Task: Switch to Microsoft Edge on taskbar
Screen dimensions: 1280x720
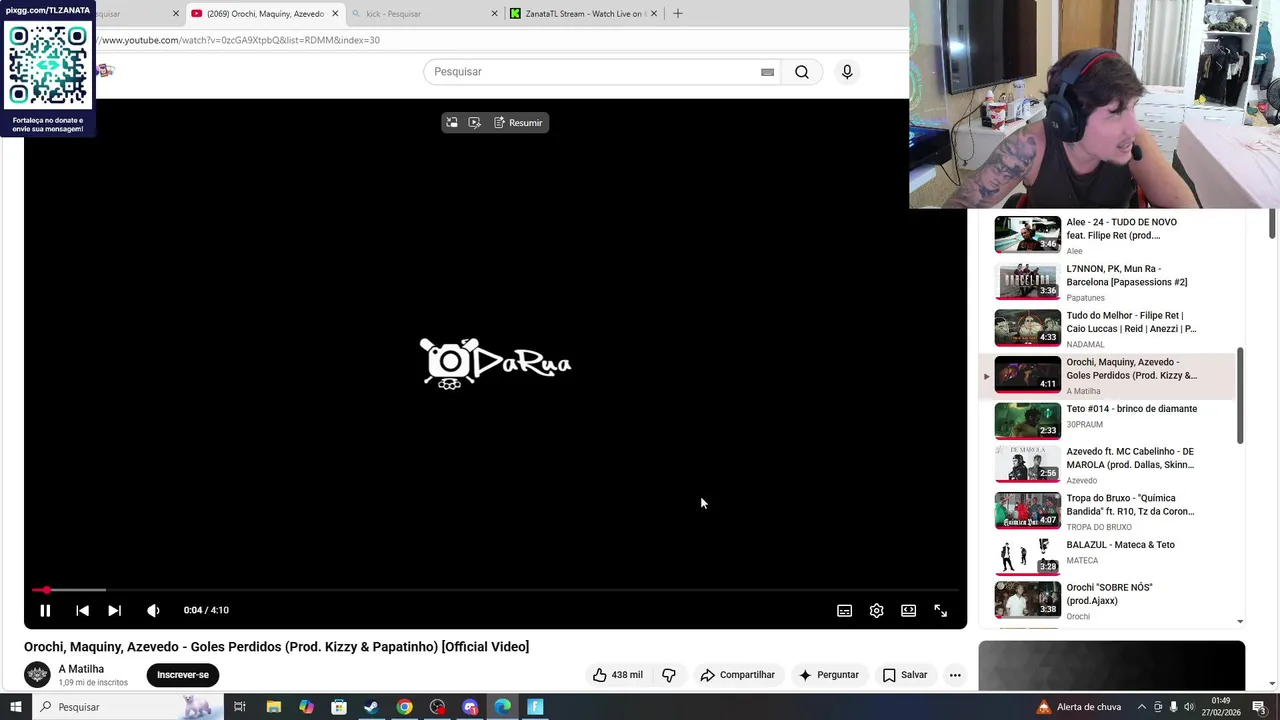Action: tap(503, 707)
